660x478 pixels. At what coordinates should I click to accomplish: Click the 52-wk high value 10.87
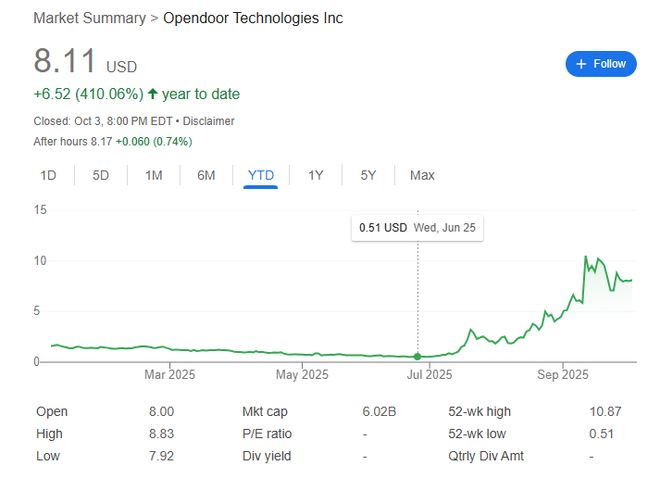click(x=605, y=412)
